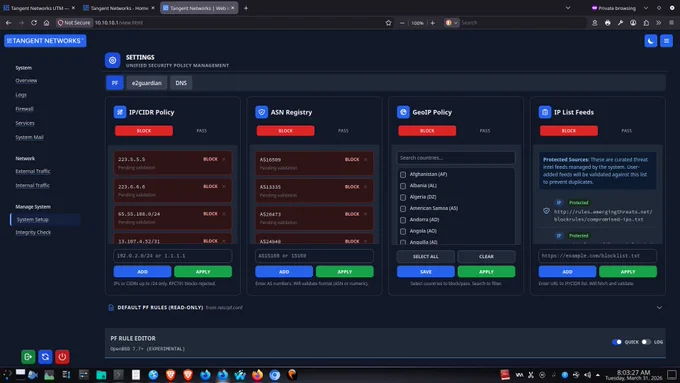Check the Algeria (DZ) checkbox
This screenshot has height=383, width=680.
click(403, 197)
